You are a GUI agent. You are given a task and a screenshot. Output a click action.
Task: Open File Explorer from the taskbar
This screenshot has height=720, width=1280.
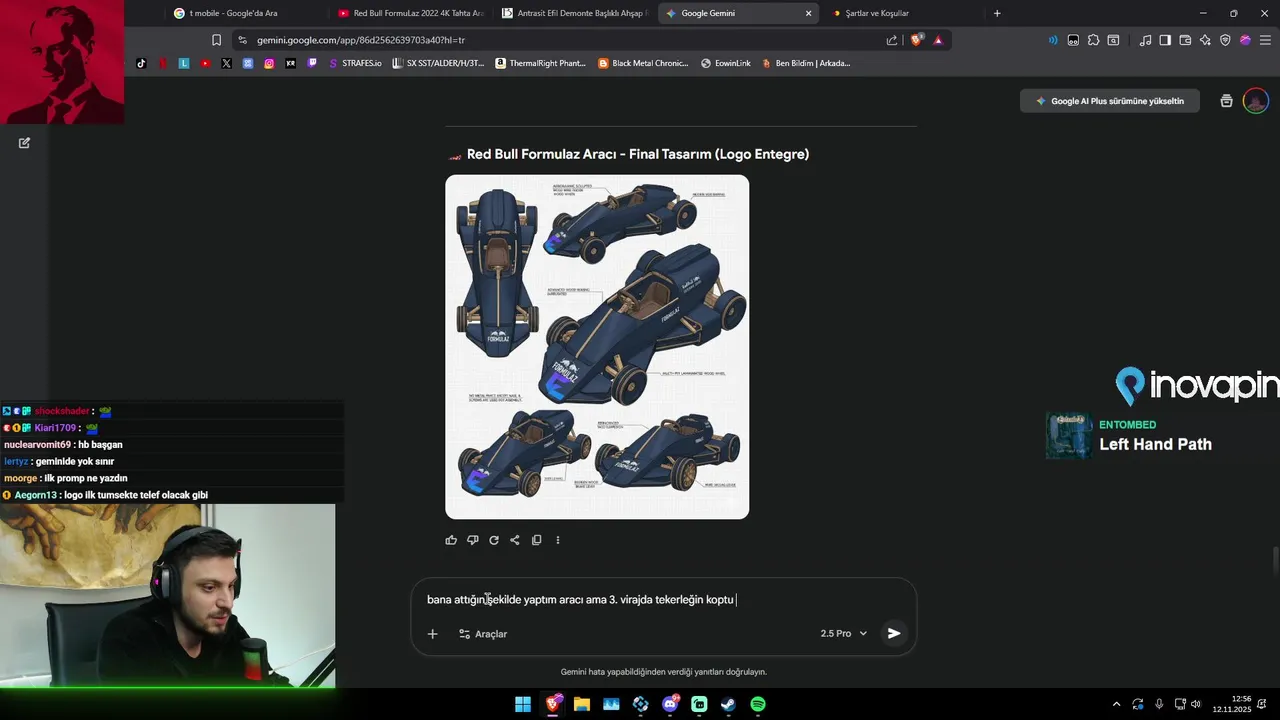[582, 704]
